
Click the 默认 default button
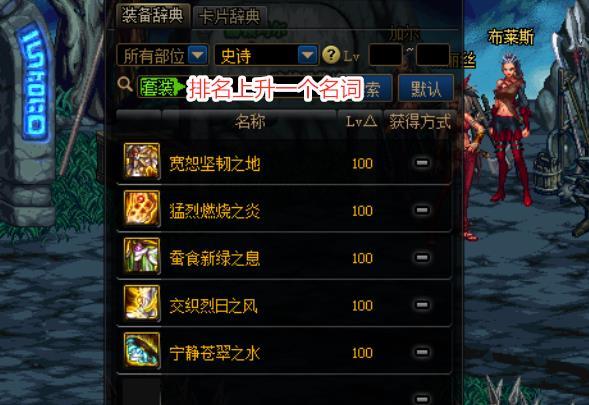tap(426, 88)
